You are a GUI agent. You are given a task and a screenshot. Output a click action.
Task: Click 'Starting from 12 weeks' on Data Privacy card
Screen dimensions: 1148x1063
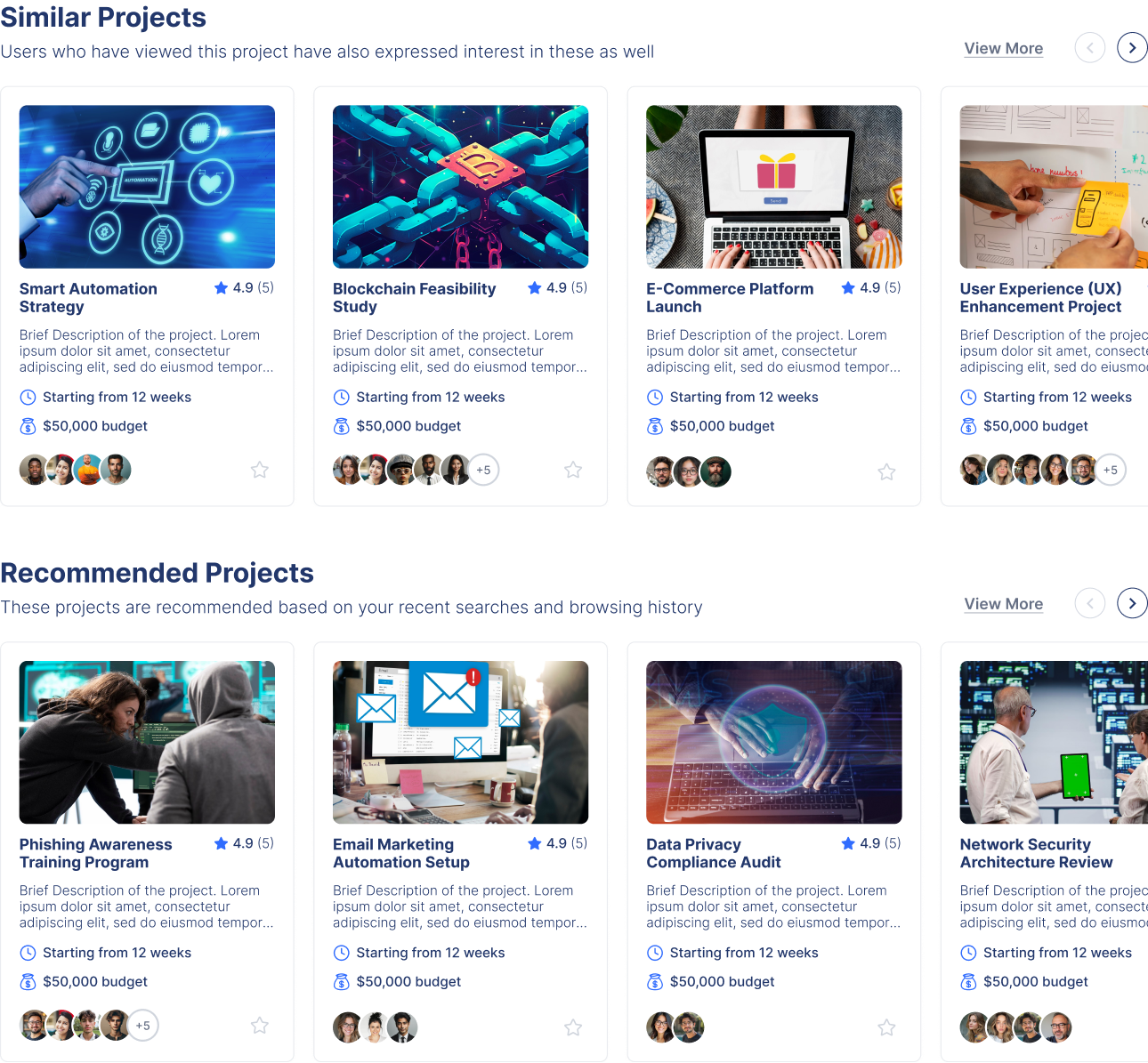click(744, 953)
